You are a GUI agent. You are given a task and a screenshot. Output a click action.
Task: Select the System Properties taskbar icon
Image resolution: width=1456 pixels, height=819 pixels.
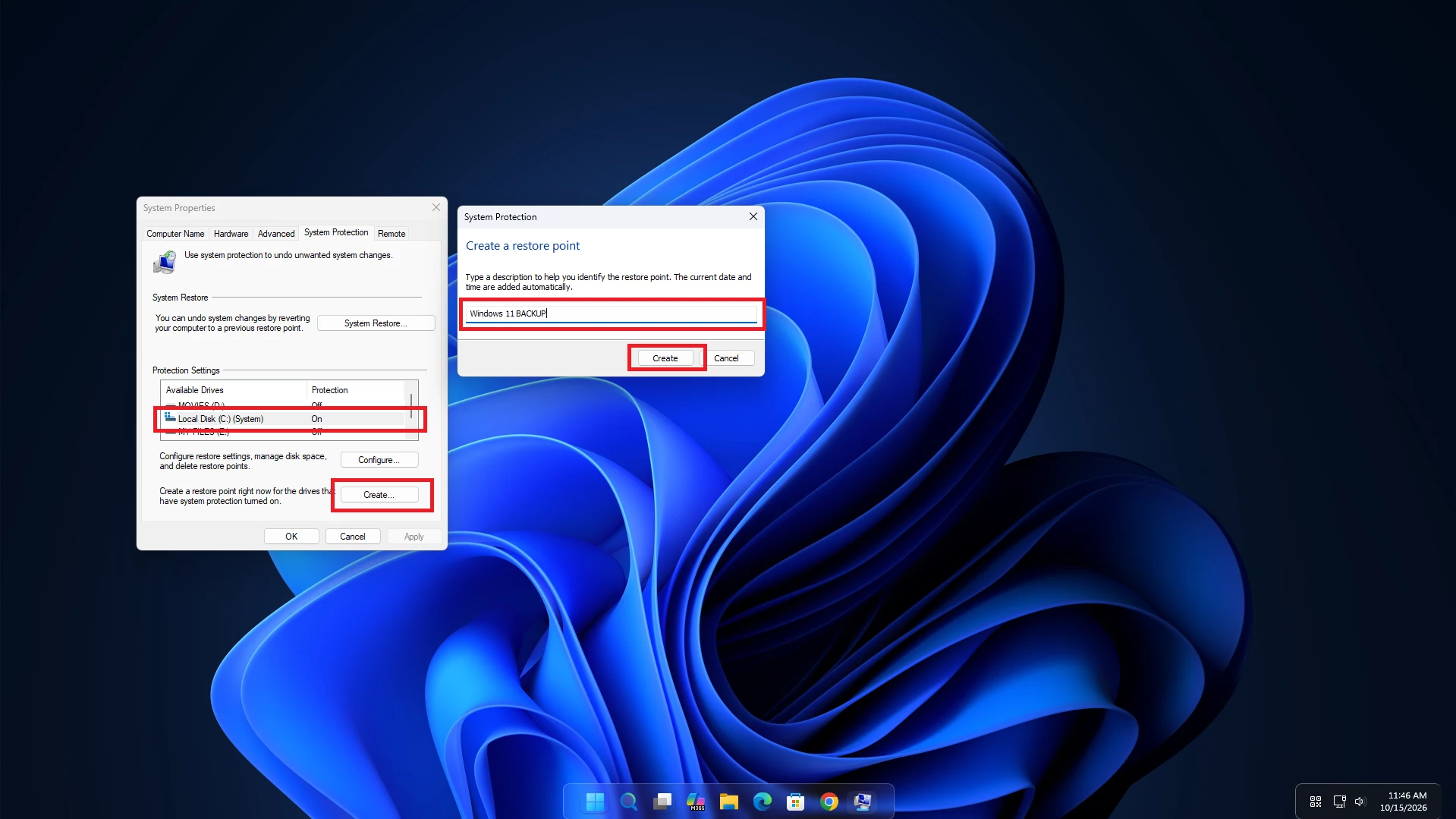(x=862, y=802)
